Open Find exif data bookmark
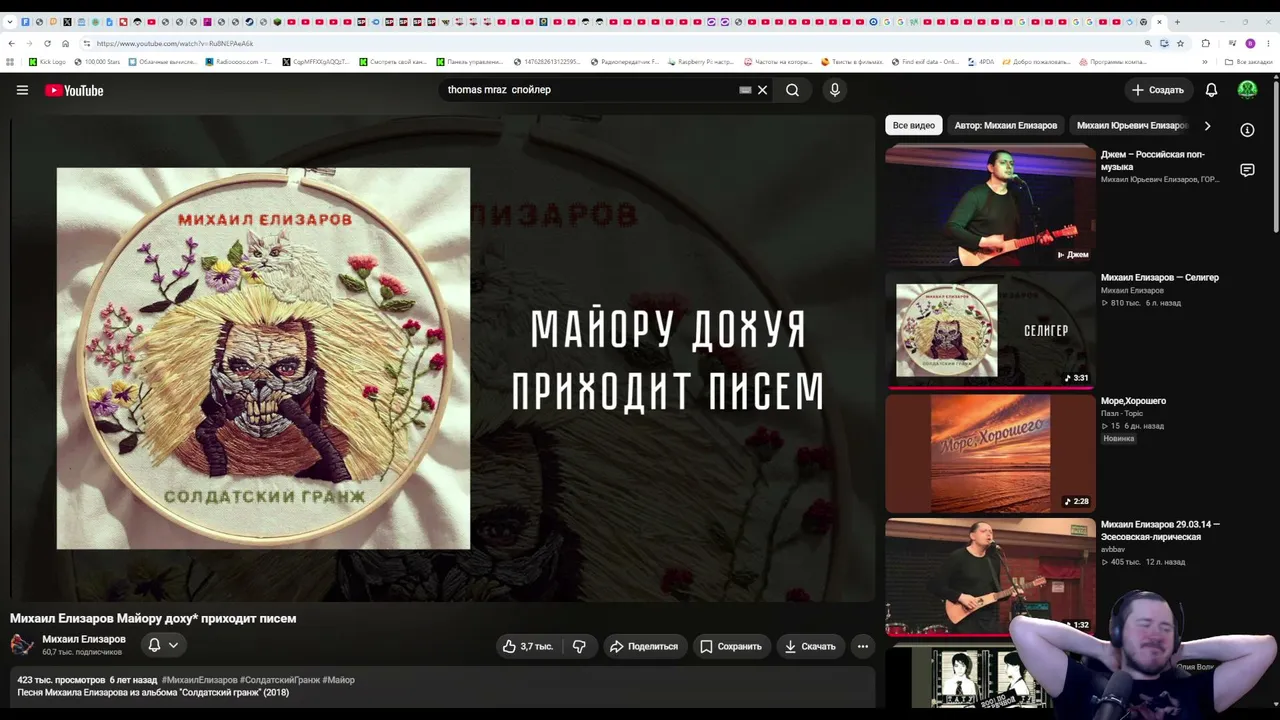 point(924,62)
